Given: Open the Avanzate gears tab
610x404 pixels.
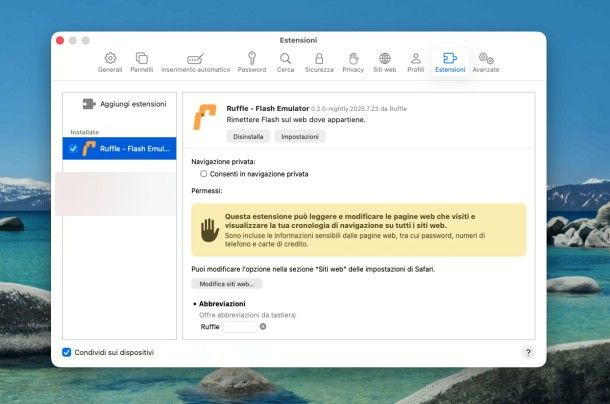Looking at the screenshot, I should pos(486,62).
